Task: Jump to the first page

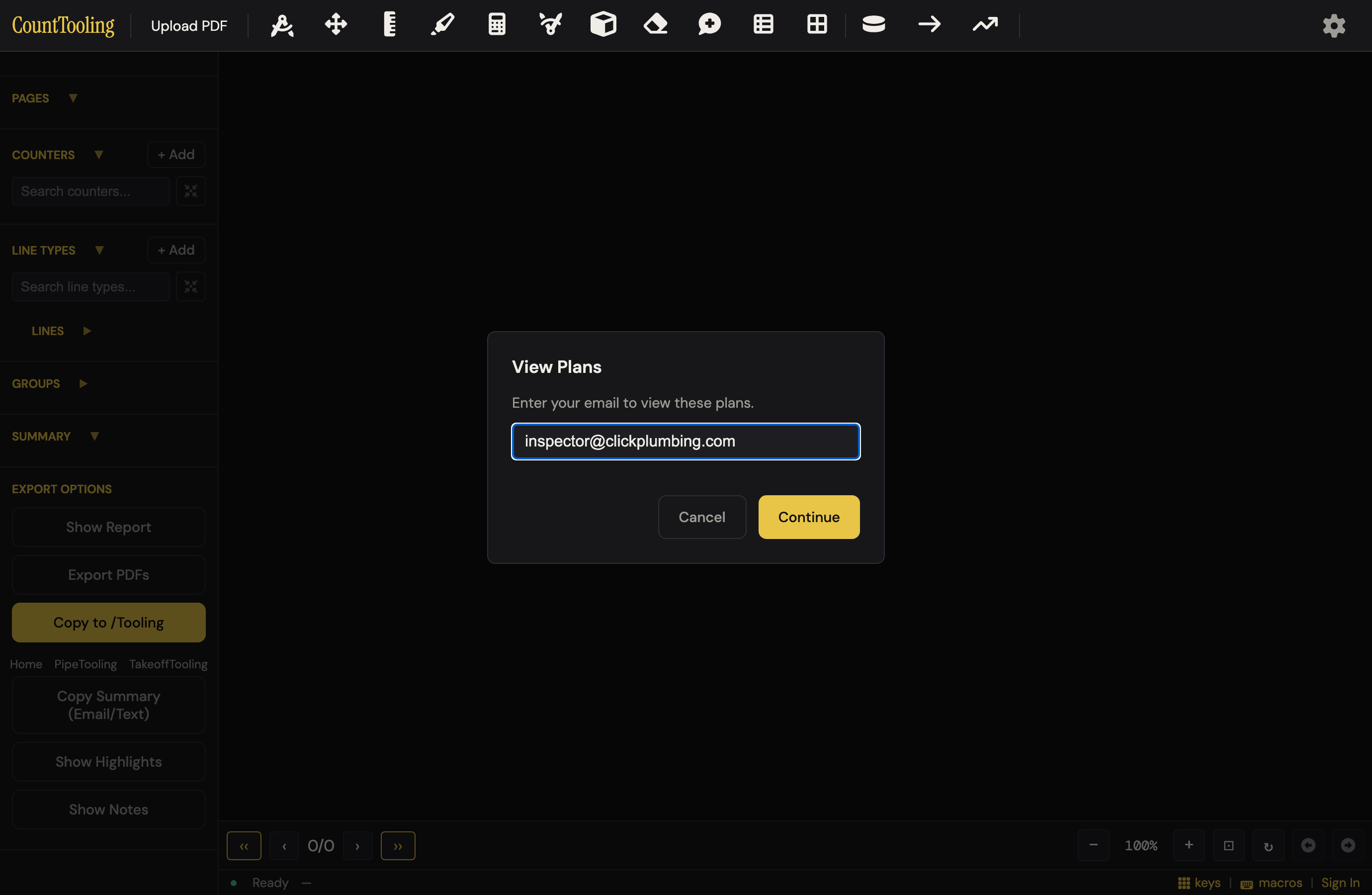Action: [x=244, y=846]
